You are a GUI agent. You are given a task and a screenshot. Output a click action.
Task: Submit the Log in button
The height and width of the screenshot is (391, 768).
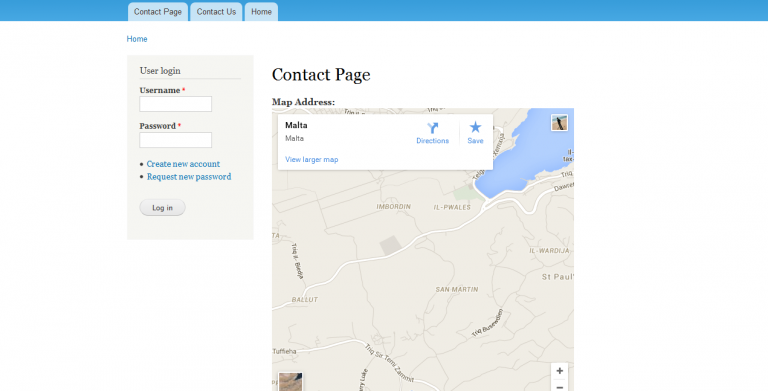coord(162,208)
